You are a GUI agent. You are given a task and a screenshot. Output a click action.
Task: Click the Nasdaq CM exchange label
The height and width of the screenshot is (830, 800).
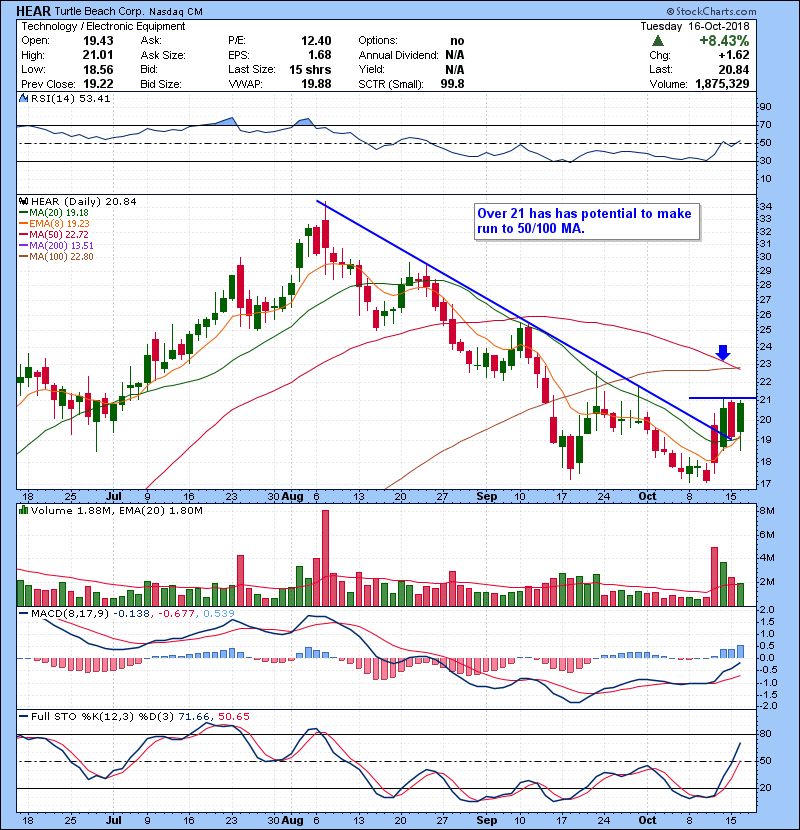[x=176, y=12]
